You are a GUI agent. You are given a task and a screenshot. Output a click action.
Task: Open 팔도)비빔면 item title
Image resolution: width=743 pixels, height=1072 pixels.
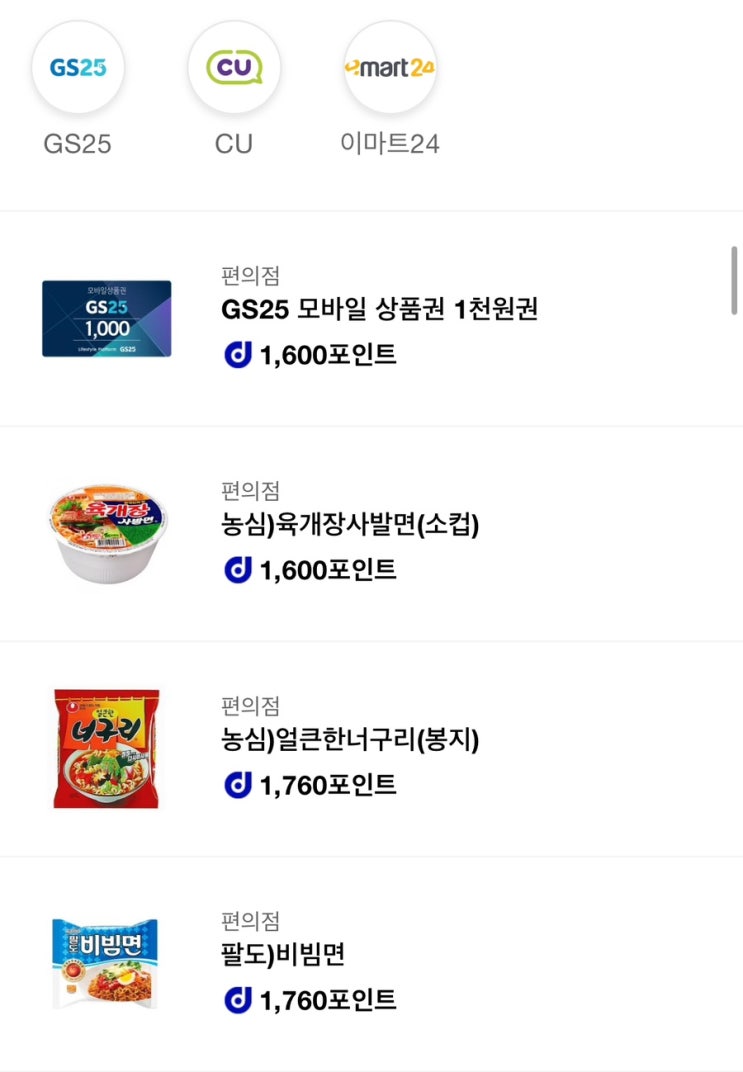coord(283,954)
